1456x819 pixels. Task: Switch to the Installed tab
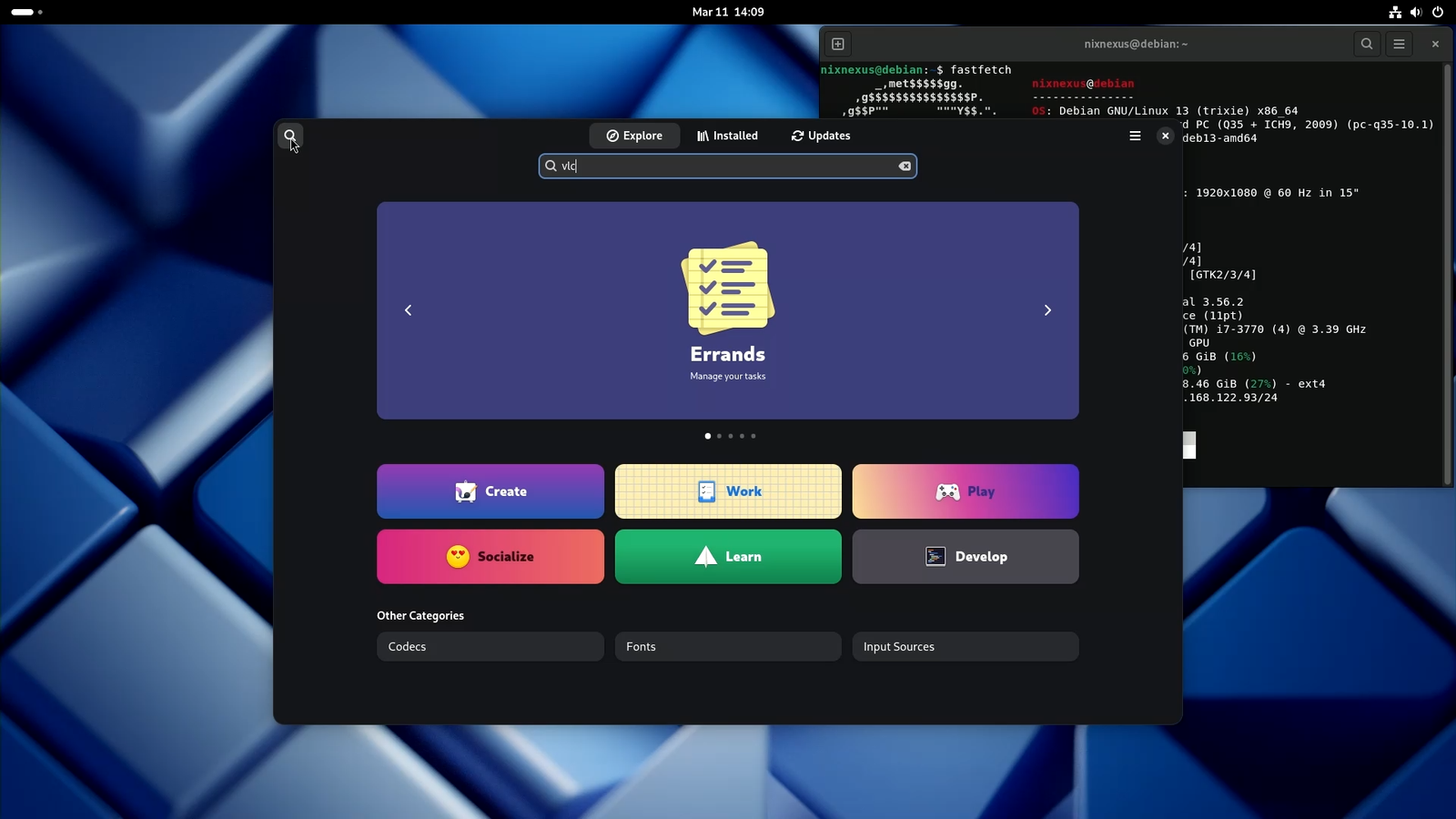(x=727, y=135)
